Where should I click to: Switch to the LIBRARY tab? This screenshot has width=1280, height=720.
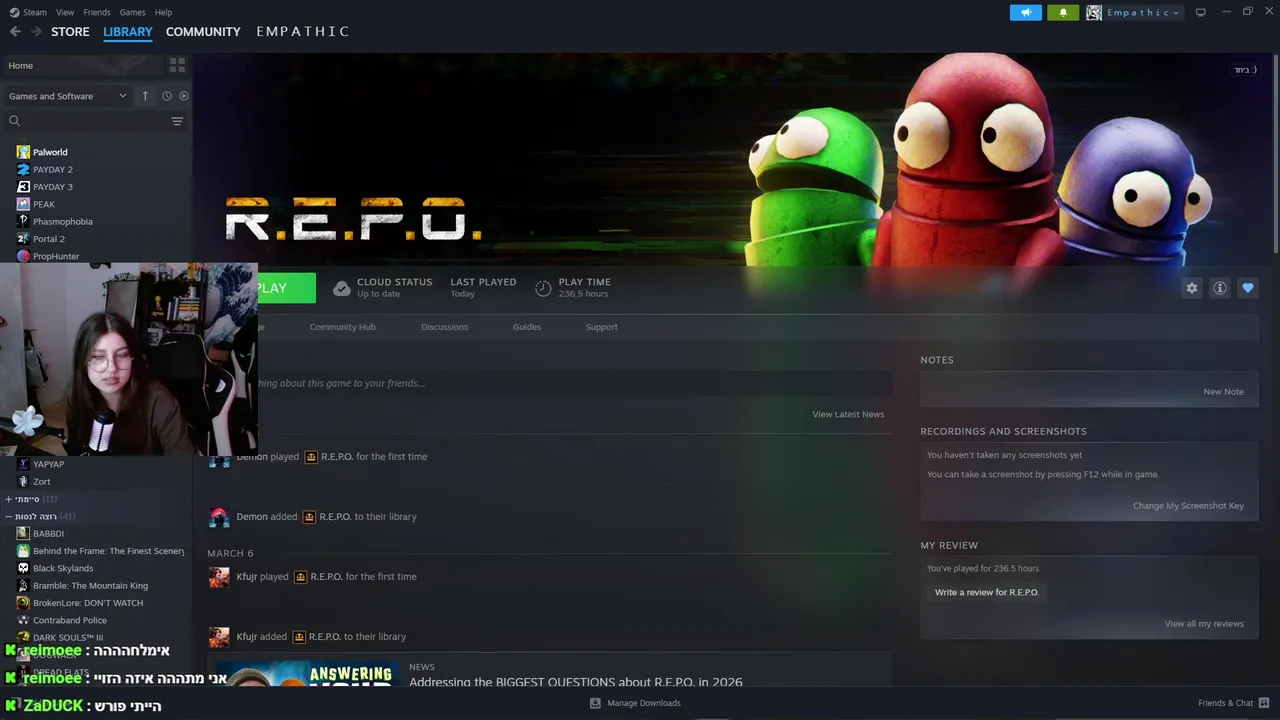pyautogui.click(x=128, y=32)
